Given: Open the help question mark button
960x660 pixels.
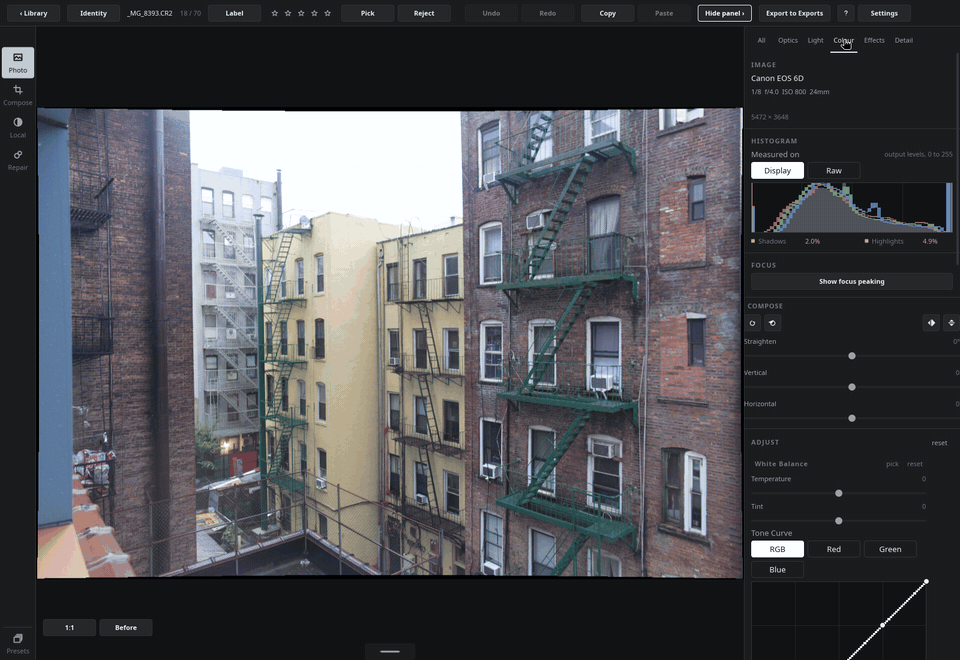Looking at the screenshot, I should tap(846, 13).
